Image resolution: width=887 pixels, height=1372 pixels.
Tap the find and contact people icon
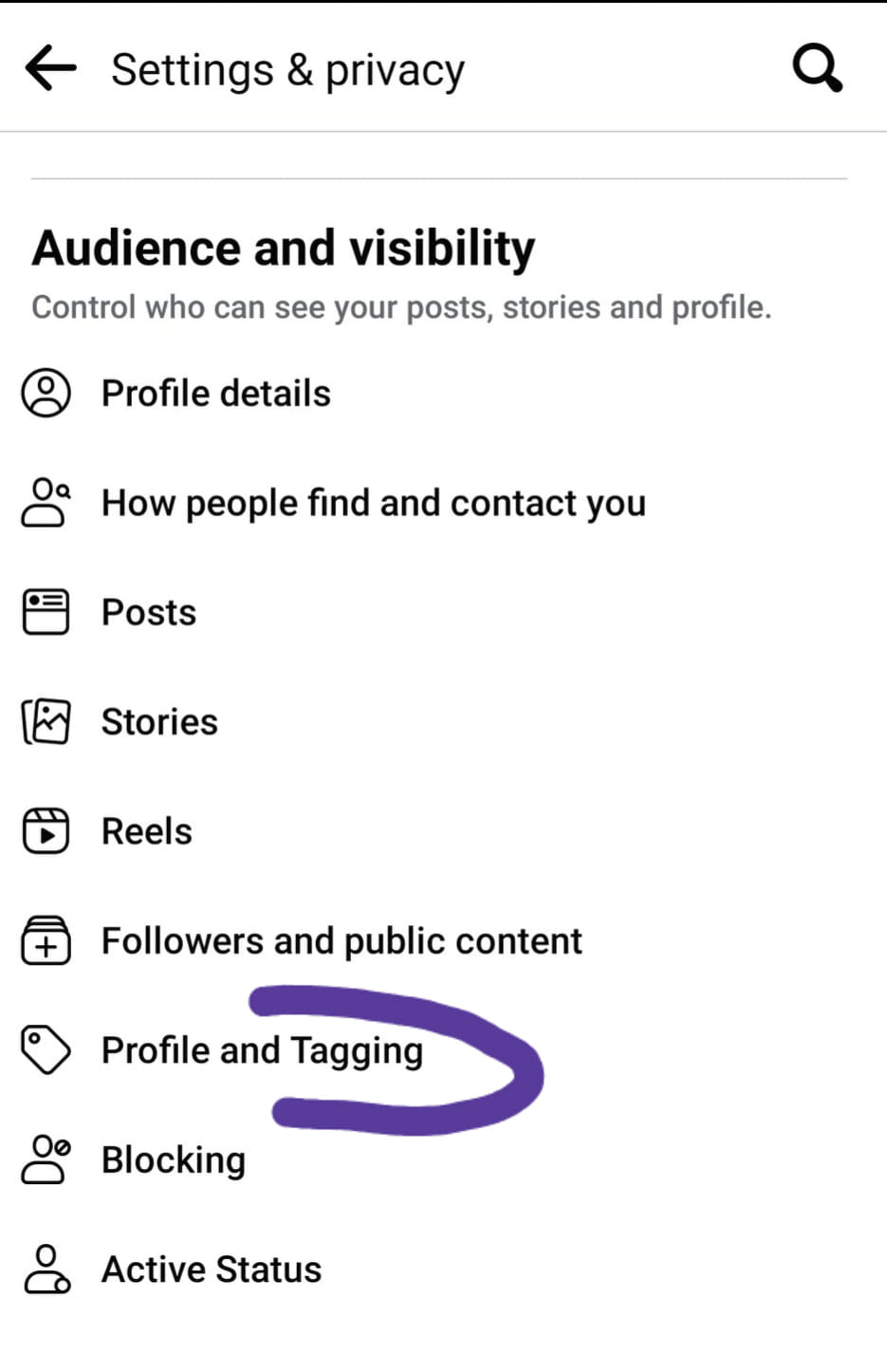click(x=46, y=503)
